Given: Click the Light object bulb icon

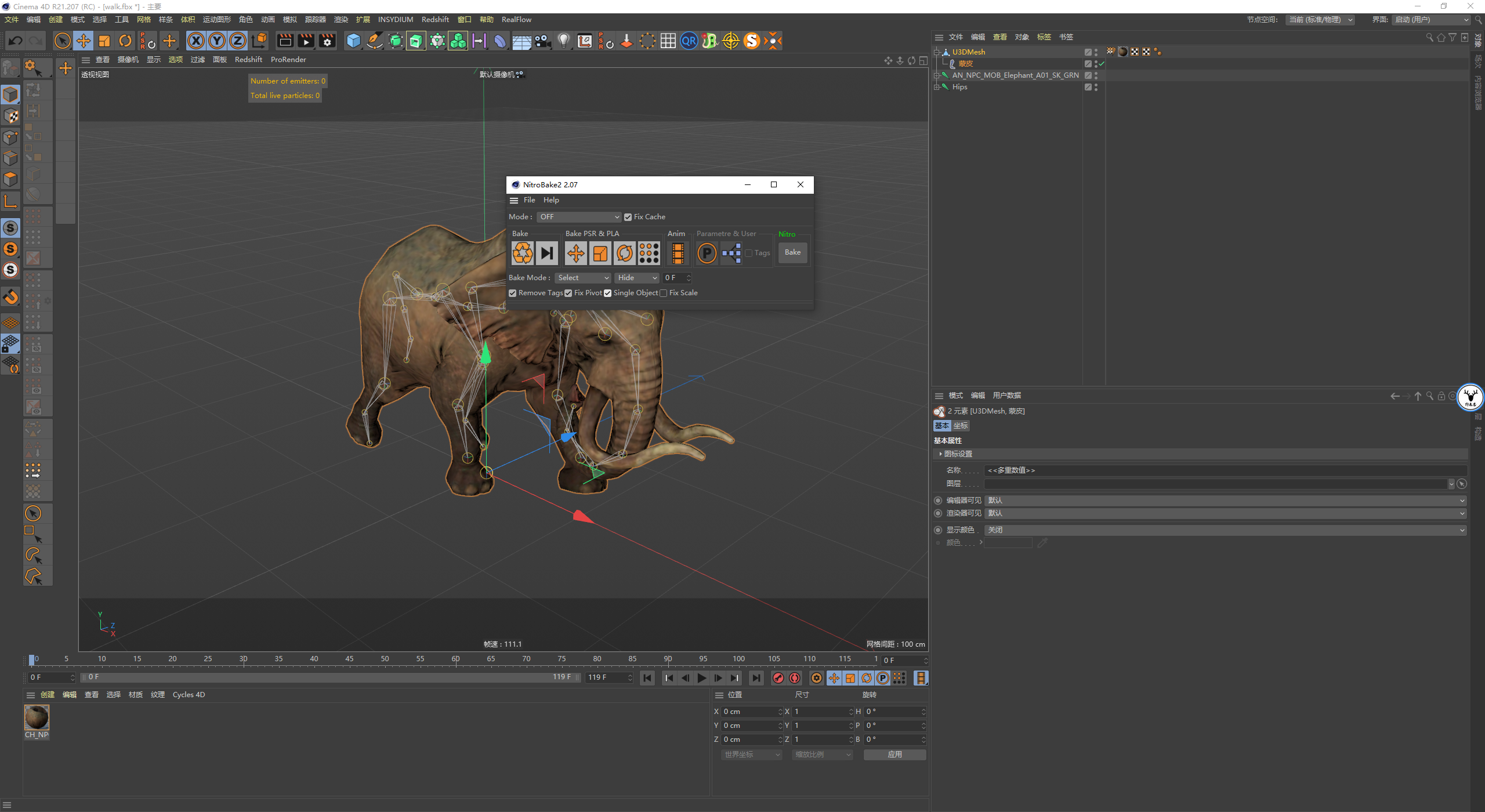Looking at the screenshot, I should tap(563, 41).
